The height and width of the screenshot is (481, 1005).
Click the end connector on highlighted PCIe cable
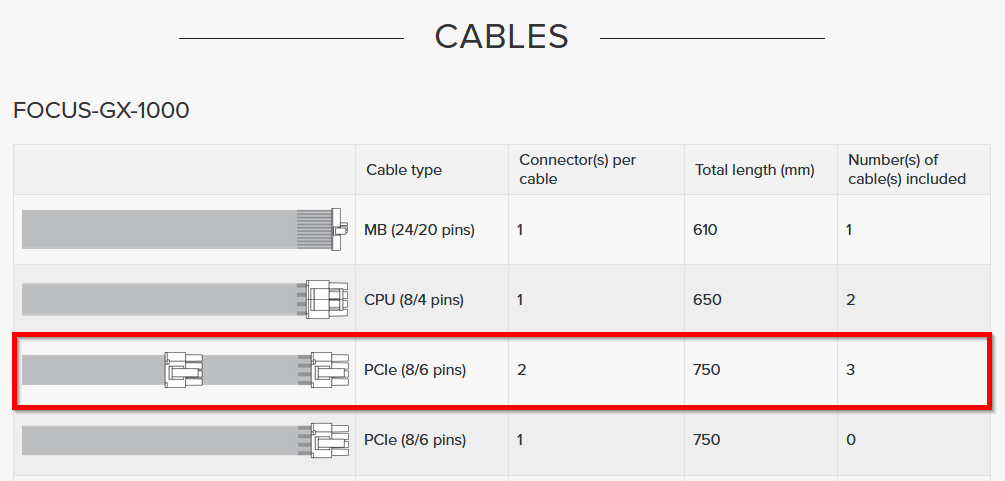click(329, 369)
